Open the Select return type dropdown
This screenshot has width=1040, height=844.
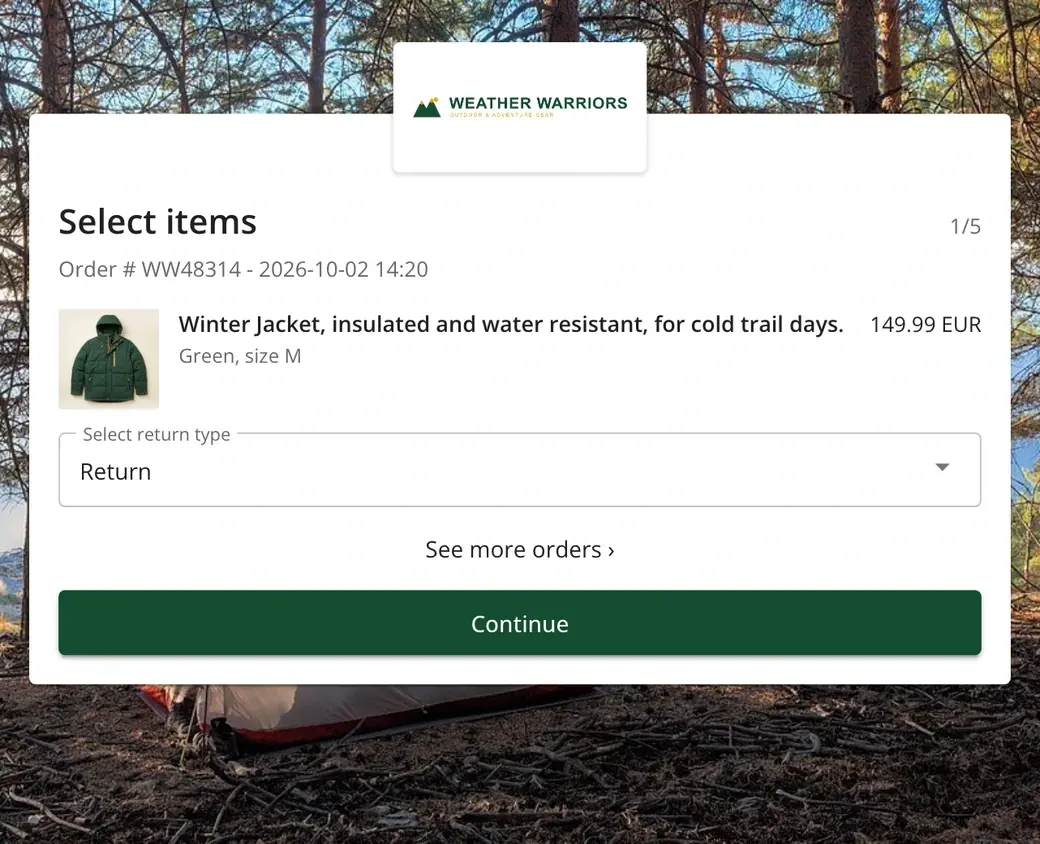point(520,470)
